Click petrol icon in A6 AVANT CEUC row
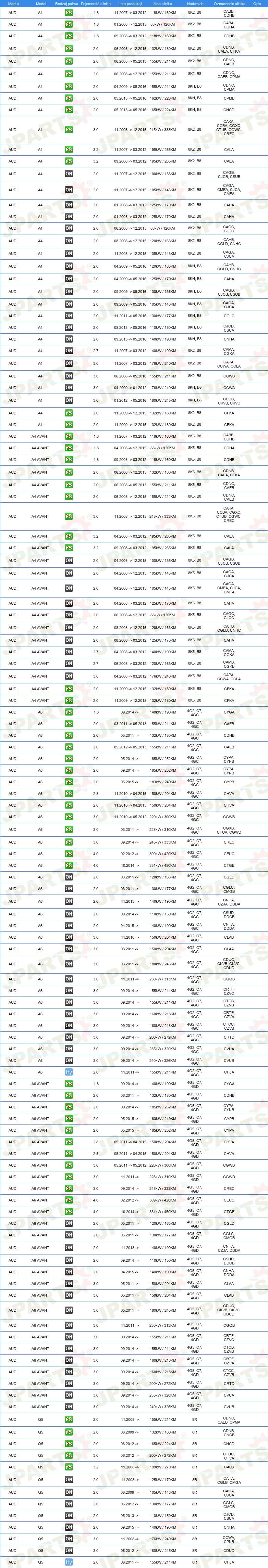The width and height of the screenshot is (268, 1568). click(x=69, y=1200)
